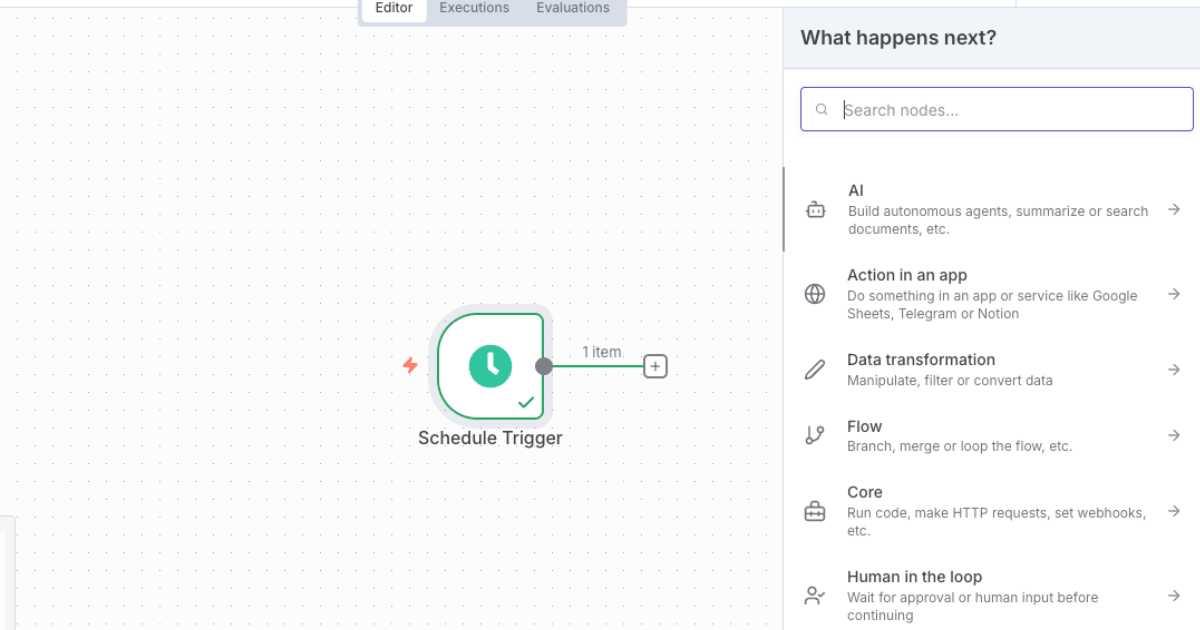Add a node with the plus connector
Viewport: 1200px width, 630px height.
pyautogui.click(x=655, y=366)
